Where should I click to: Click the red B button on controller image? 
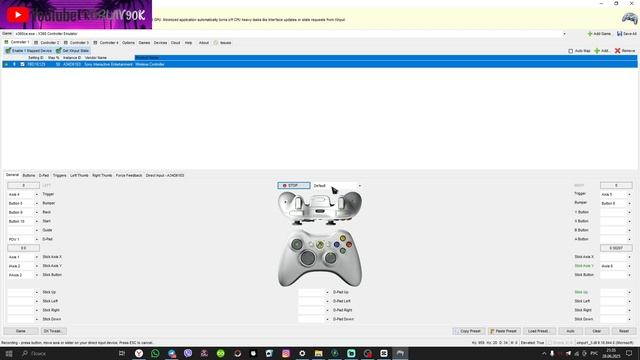(x=349, y=244)
